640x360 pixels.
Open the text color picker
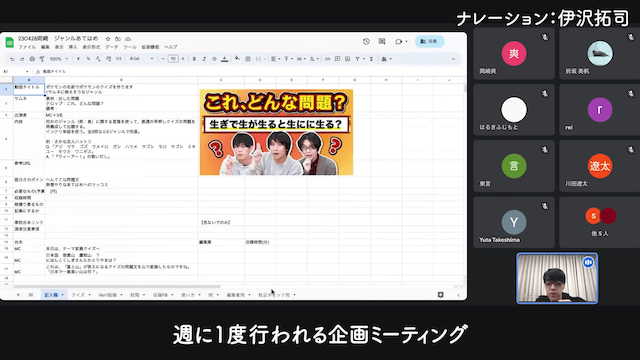pyautogui.click(x=224, y=59)
